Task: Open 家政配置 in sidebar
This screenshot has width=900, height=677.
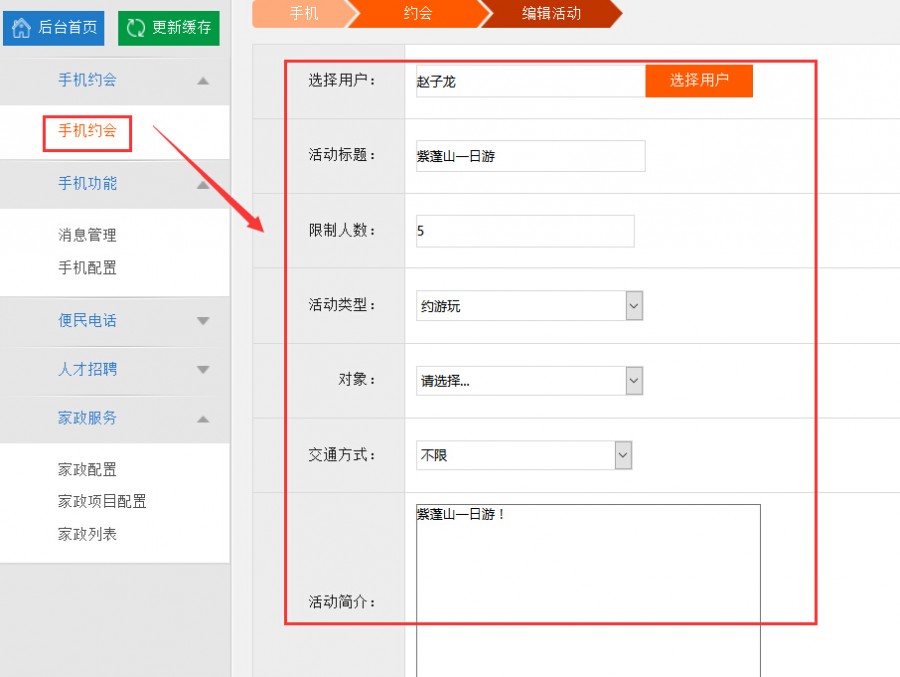Action: click(x=87, y=470)
